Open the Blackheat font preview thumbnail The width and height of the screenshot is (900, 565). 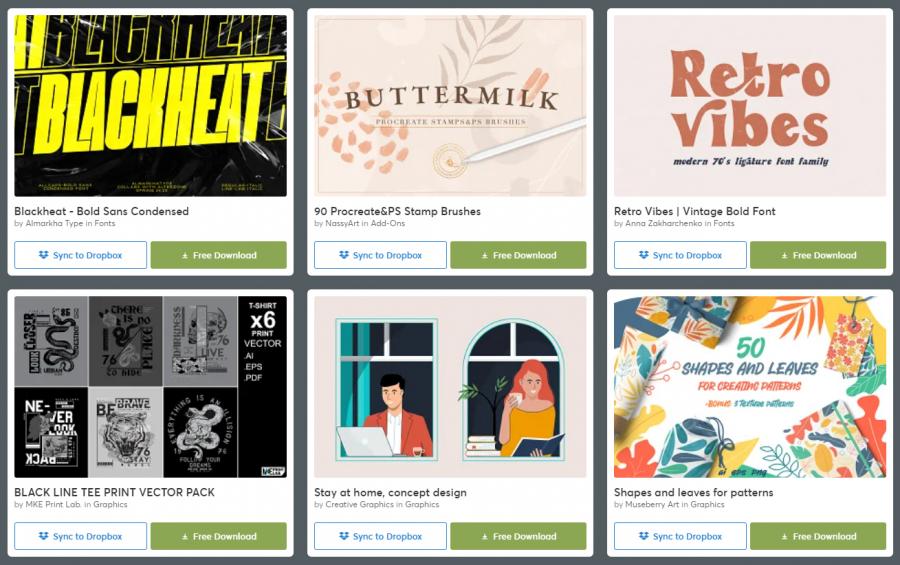click(x=150, y=106)
